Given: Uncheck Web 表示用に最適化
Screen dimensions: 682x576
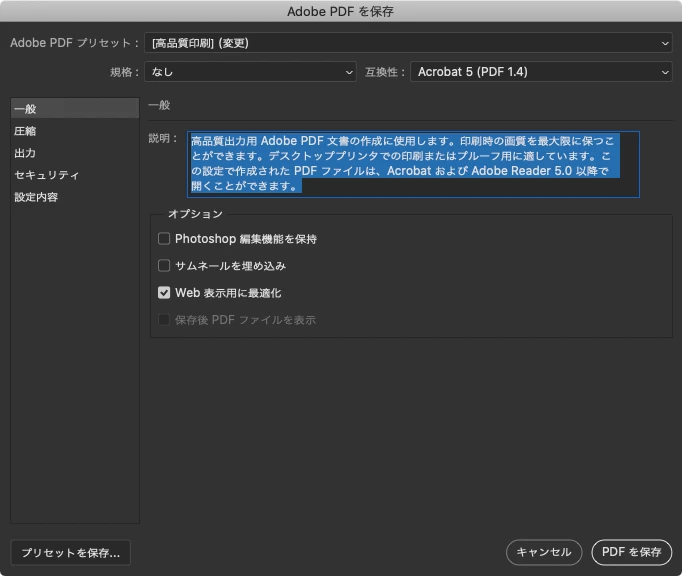Looking at the screenshot, I should tap(164, 292).
